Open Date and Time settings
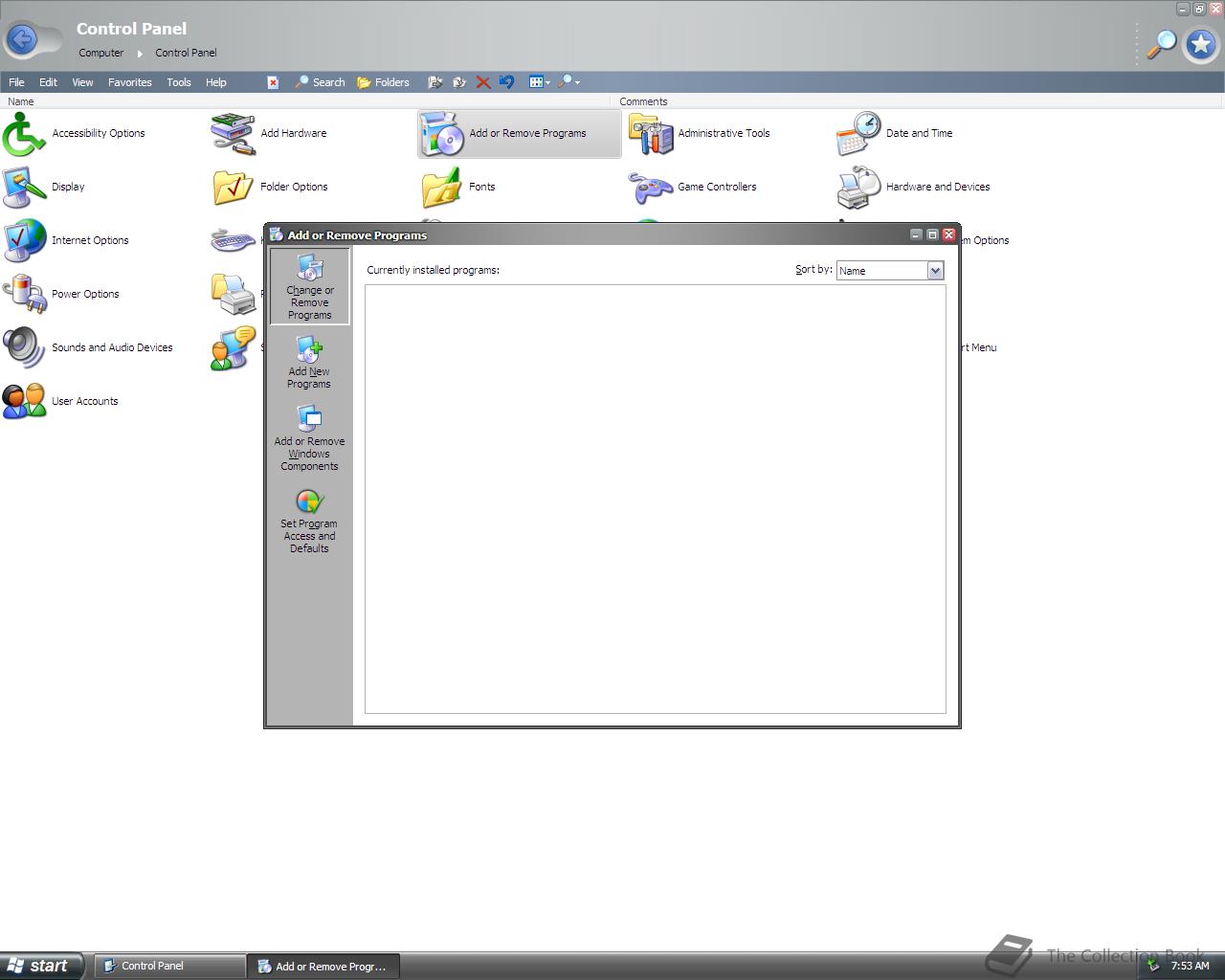1225x980 pixels. pos(895,134)
